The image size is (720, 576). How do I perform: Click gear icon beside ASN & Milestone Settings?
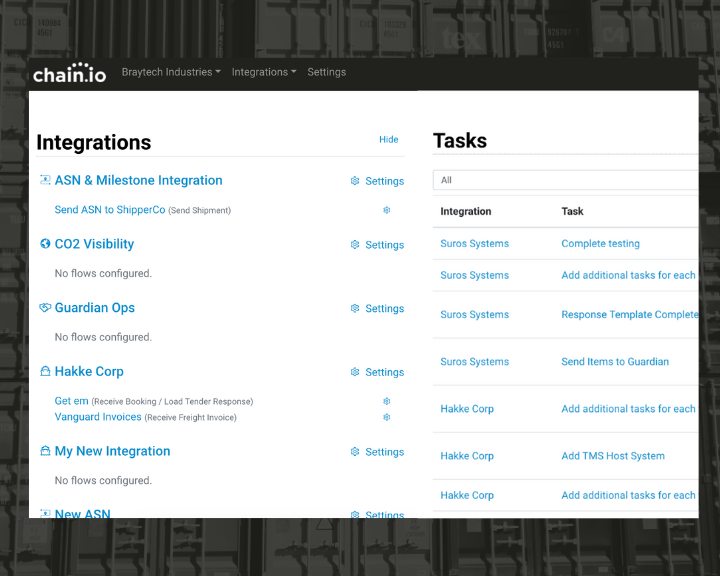click(x=355, y=181)
